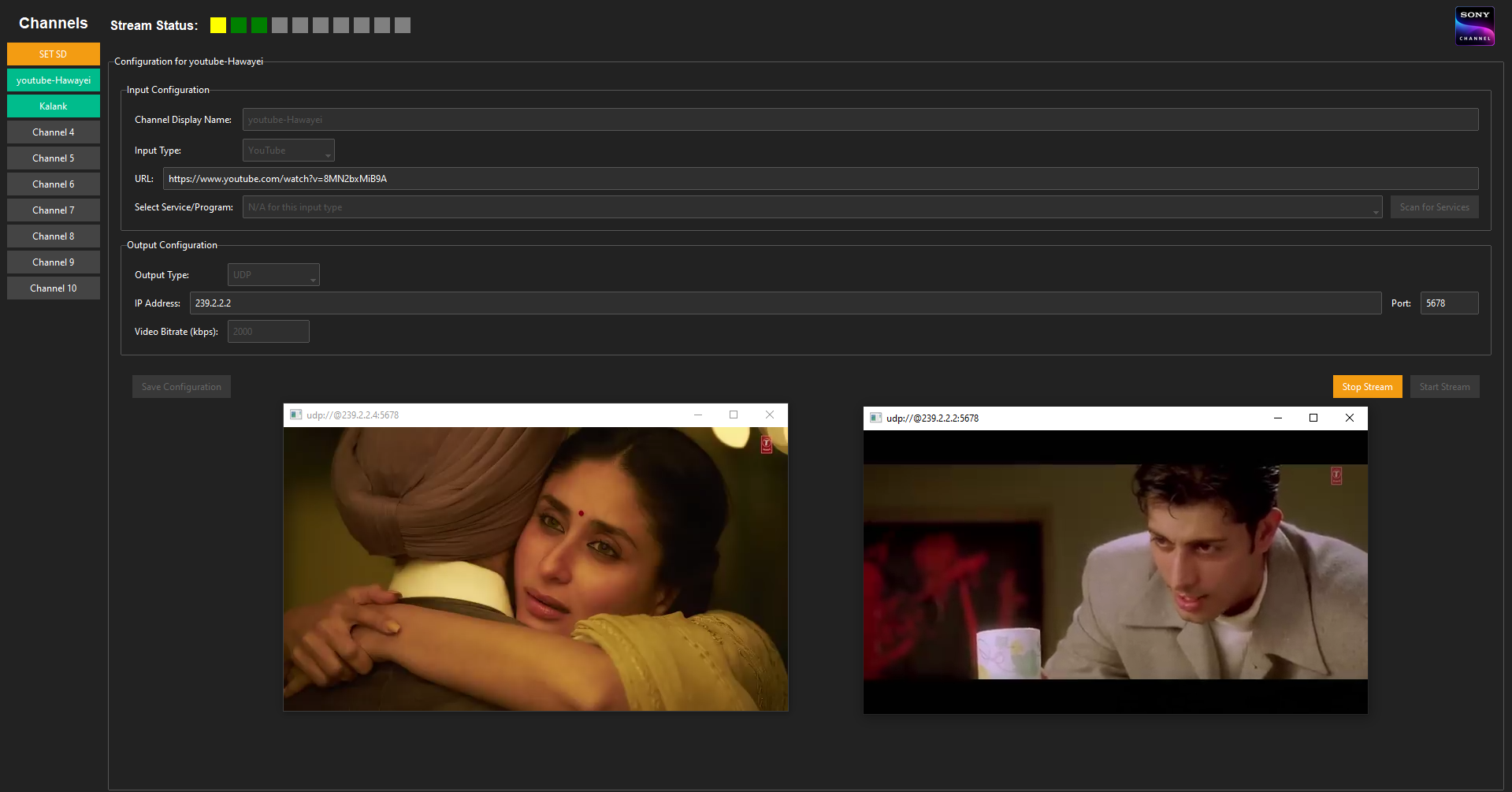Click the Scan for Services button
The width and height of the screenshot is (1512, 792).
tap(1434, 206)
